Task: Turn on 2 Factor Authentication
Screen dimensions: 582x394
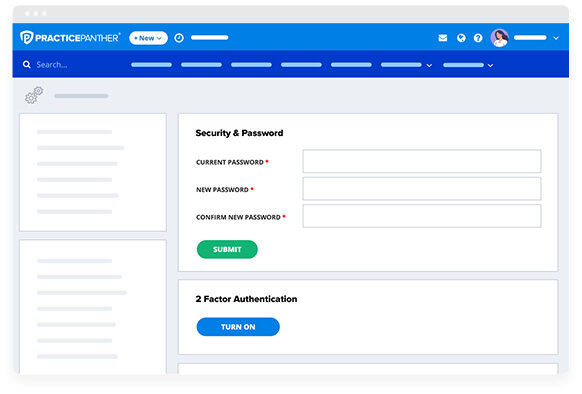Action: [x=238, y=327]
